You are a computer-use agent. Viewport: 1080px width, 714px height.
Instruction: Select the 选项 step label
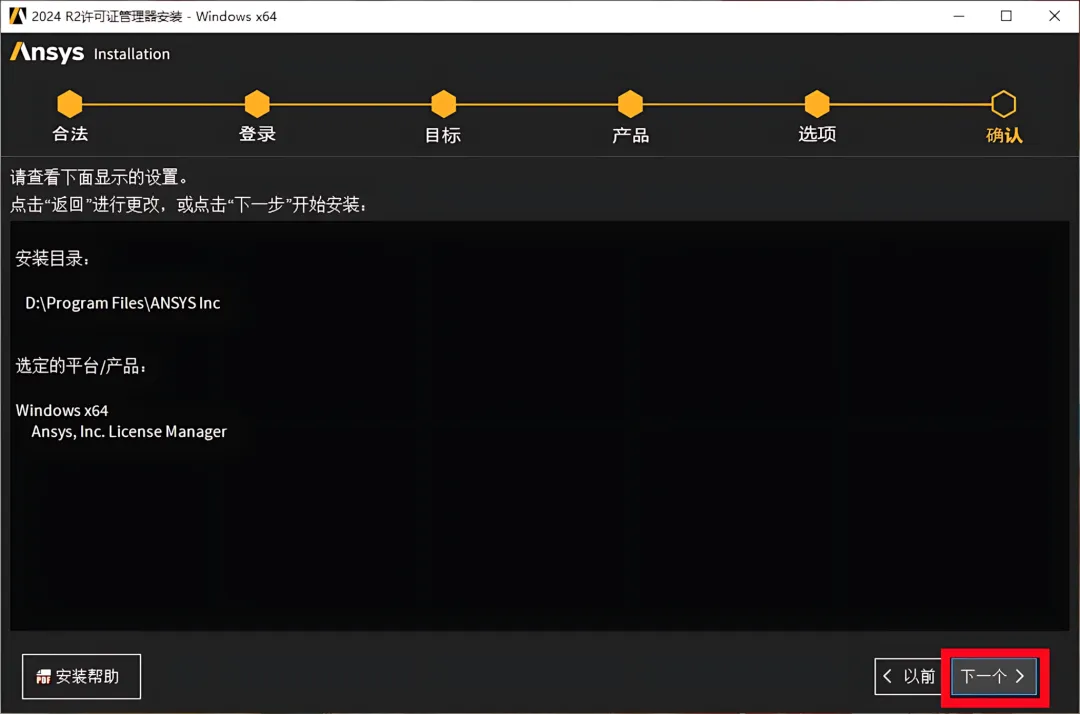tap(817, 134)
